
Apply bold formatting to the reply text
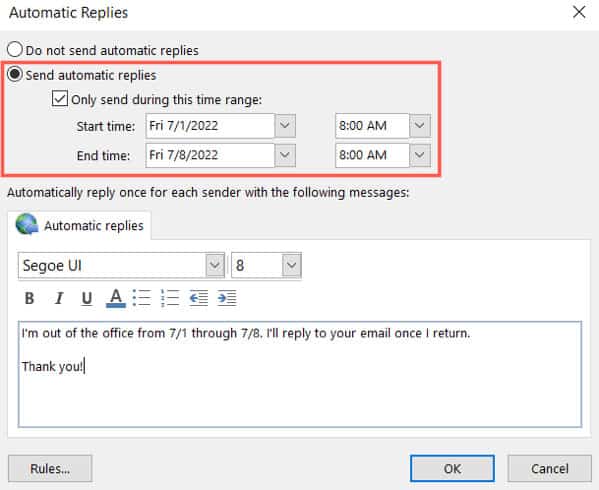click(x=29, y=298)
